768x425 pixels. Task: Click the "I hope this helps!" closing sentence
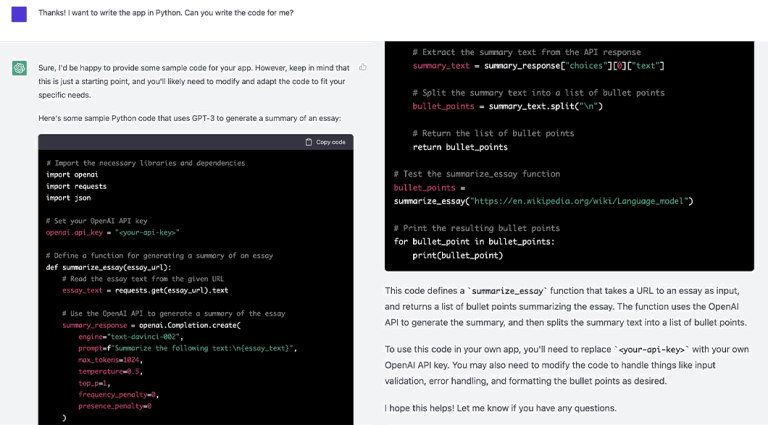(x=500, y=408)
